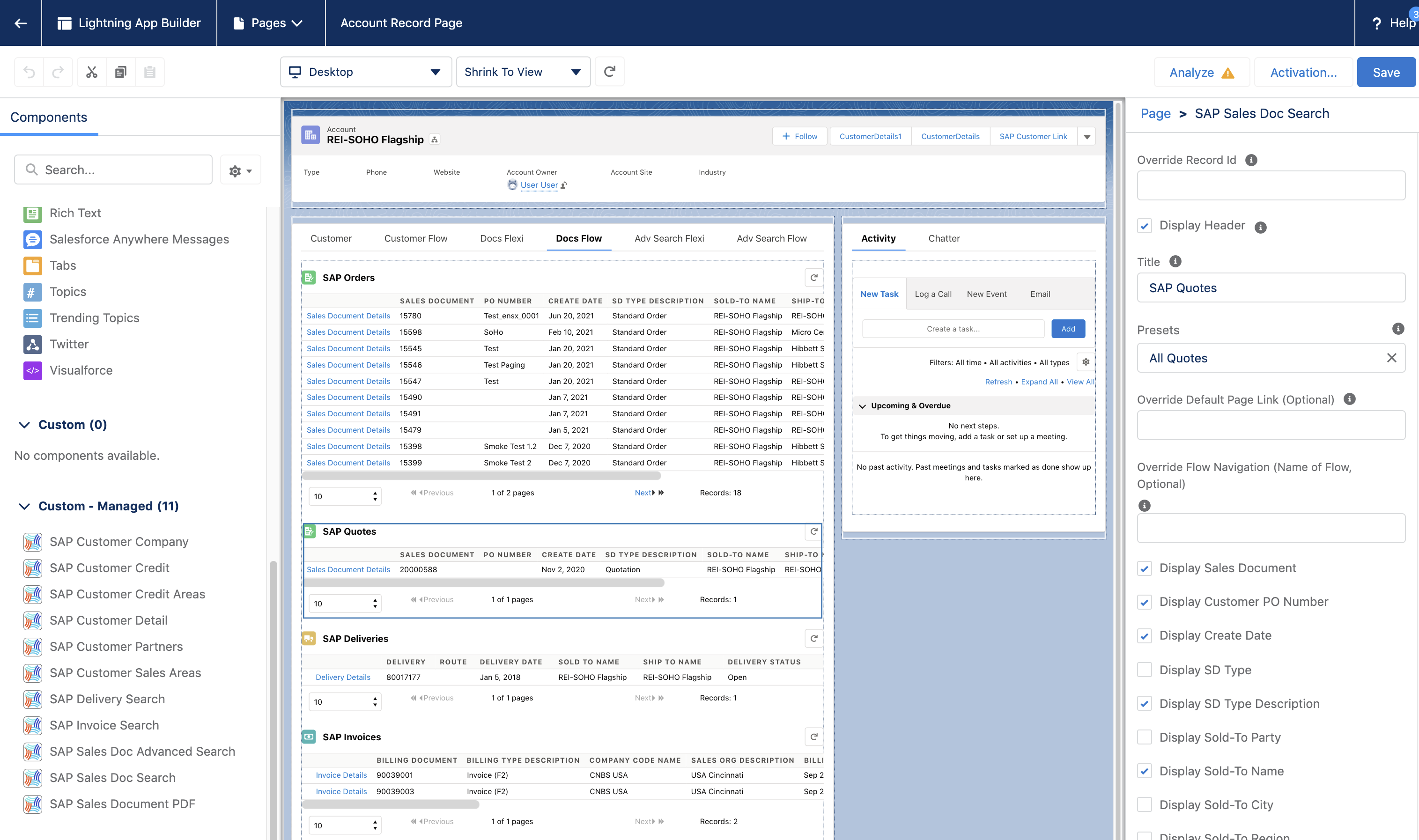Collapse Custom - Managed (11) section

coord(24,507)
